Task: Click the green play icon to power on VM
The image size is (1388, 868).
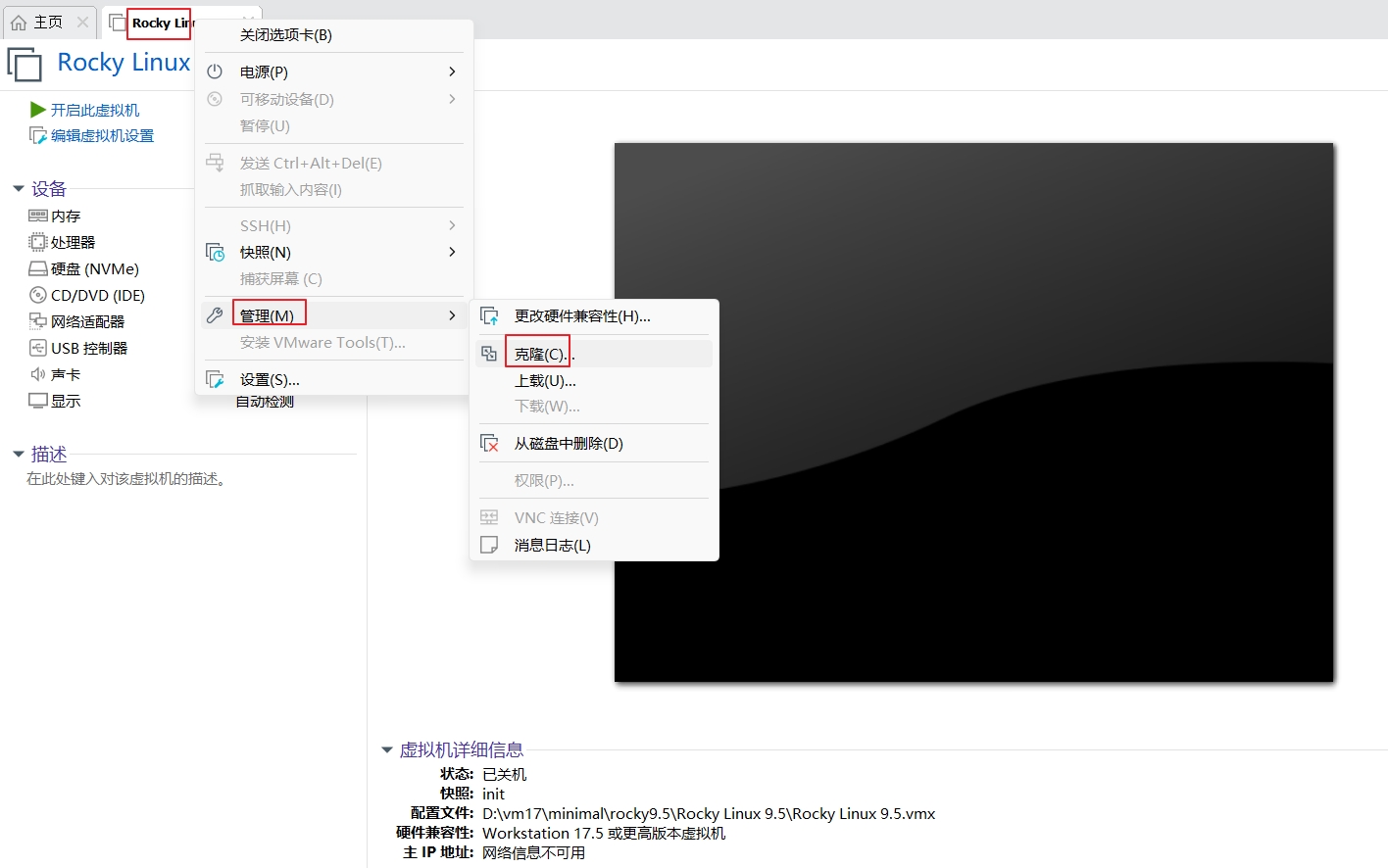Action: pos(38,110)
